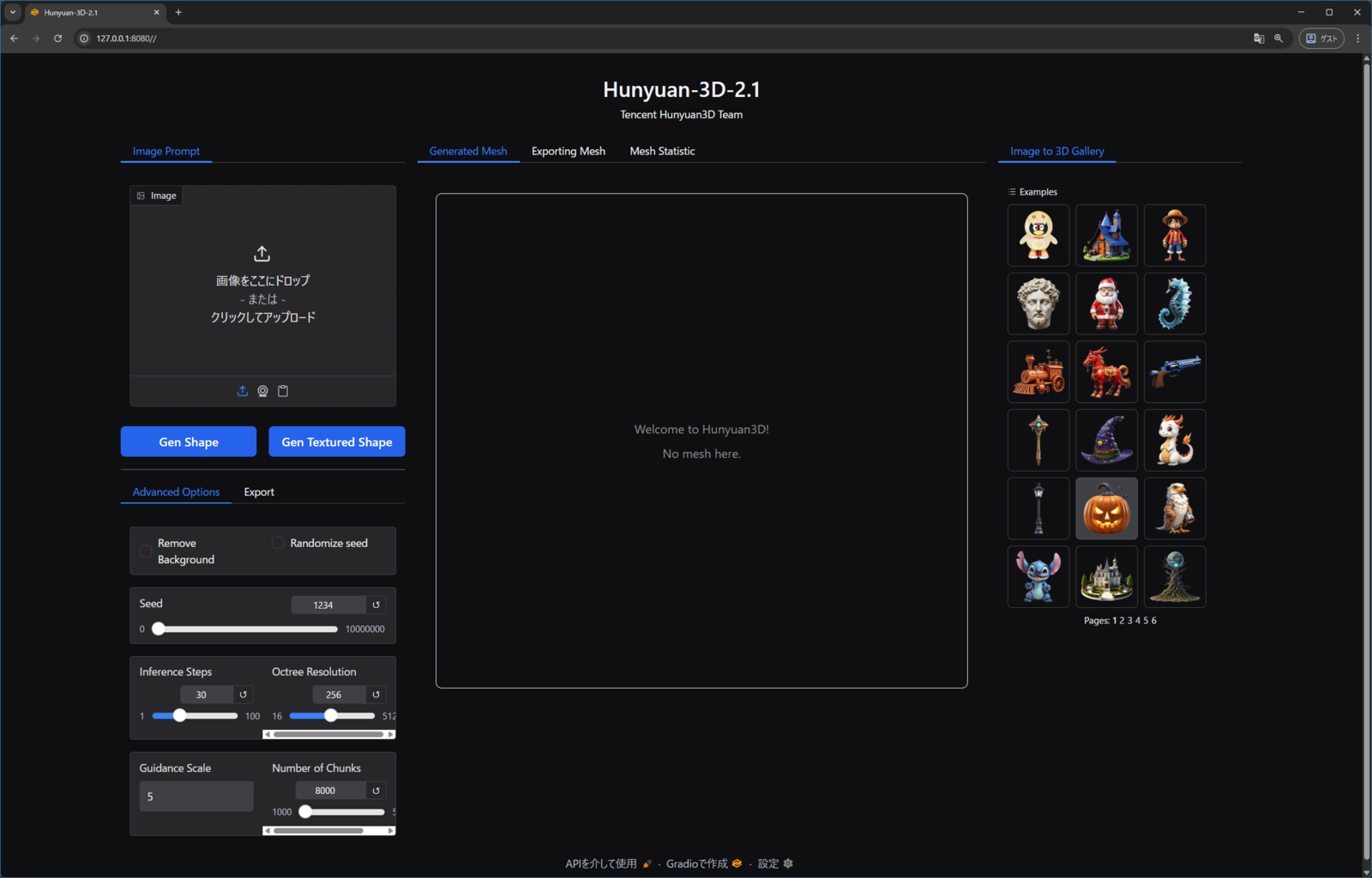Adjust the Number of Chunks slider
Viewport: 1372px width, 878px height.
(x=341, y=812)
